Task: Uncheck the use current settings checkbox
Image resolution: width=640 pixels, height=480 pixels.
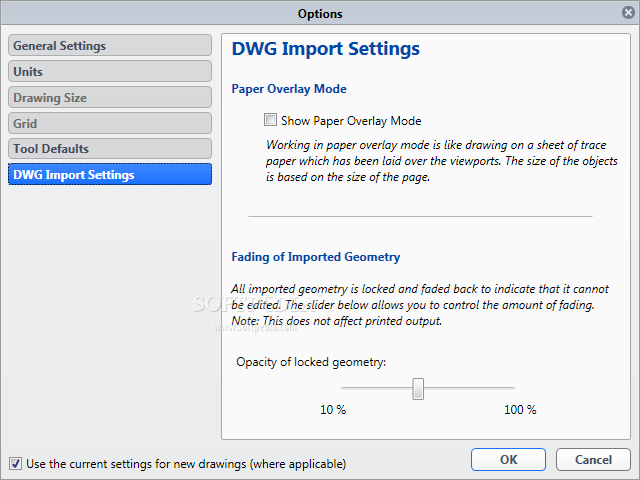Action: pos(15,463)
